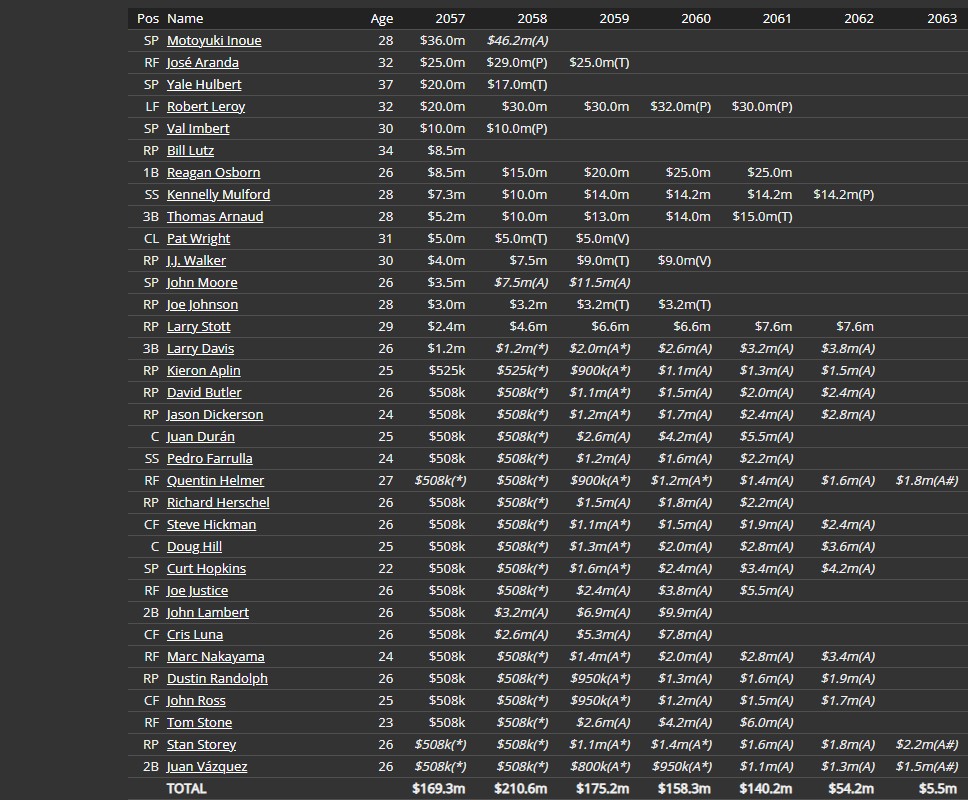Click Kennelly Mulford's name
The image size is (968, 800).
[x=218, y=195]
